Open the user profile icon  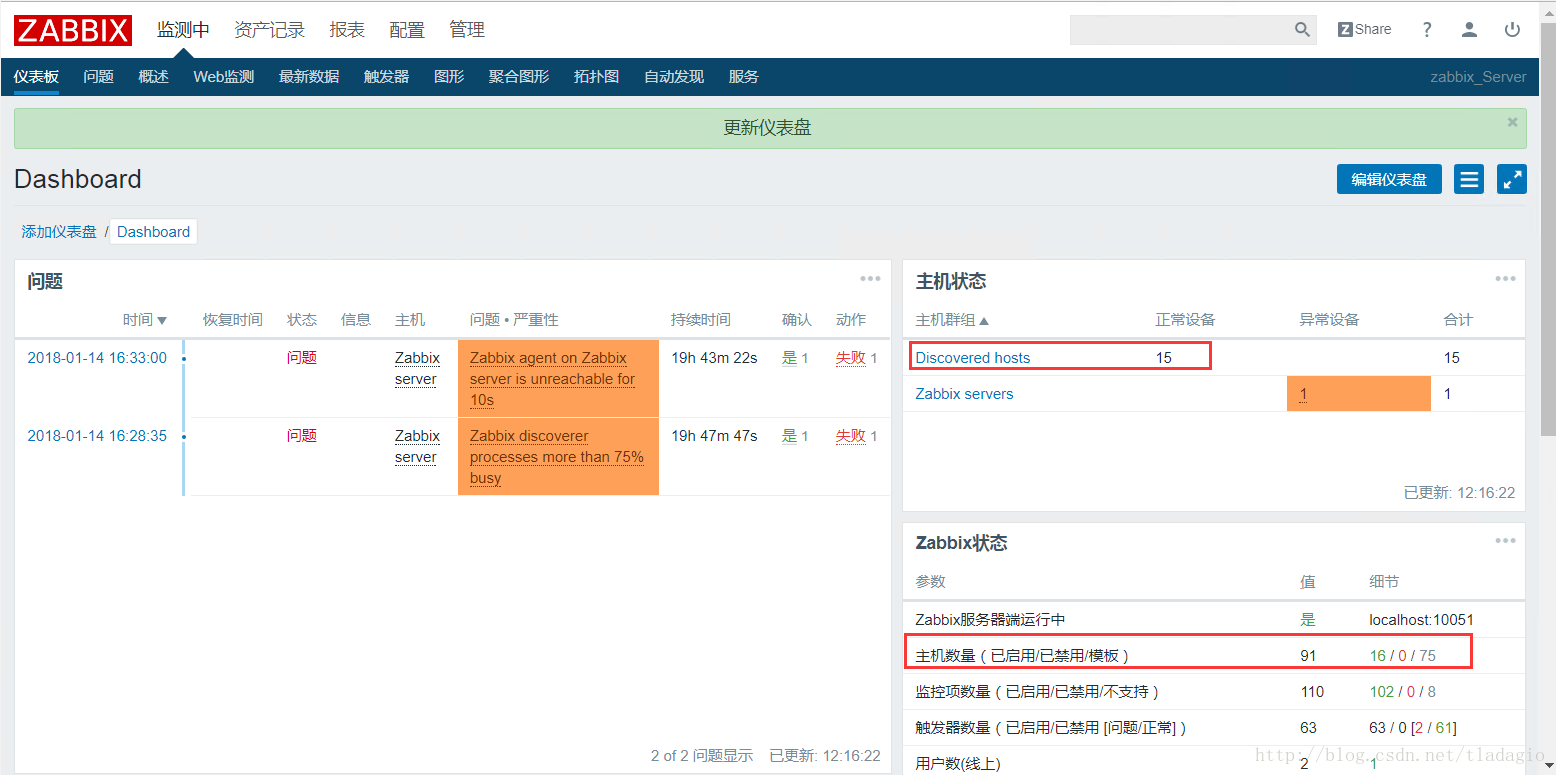(1469, 30)
